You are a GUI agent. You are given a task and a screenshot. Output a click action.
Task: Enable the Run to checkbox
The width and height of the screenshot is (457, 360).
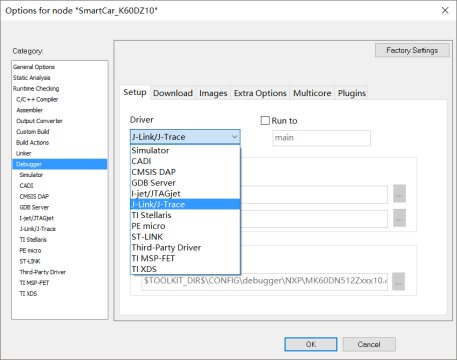(x=265, y=120)
